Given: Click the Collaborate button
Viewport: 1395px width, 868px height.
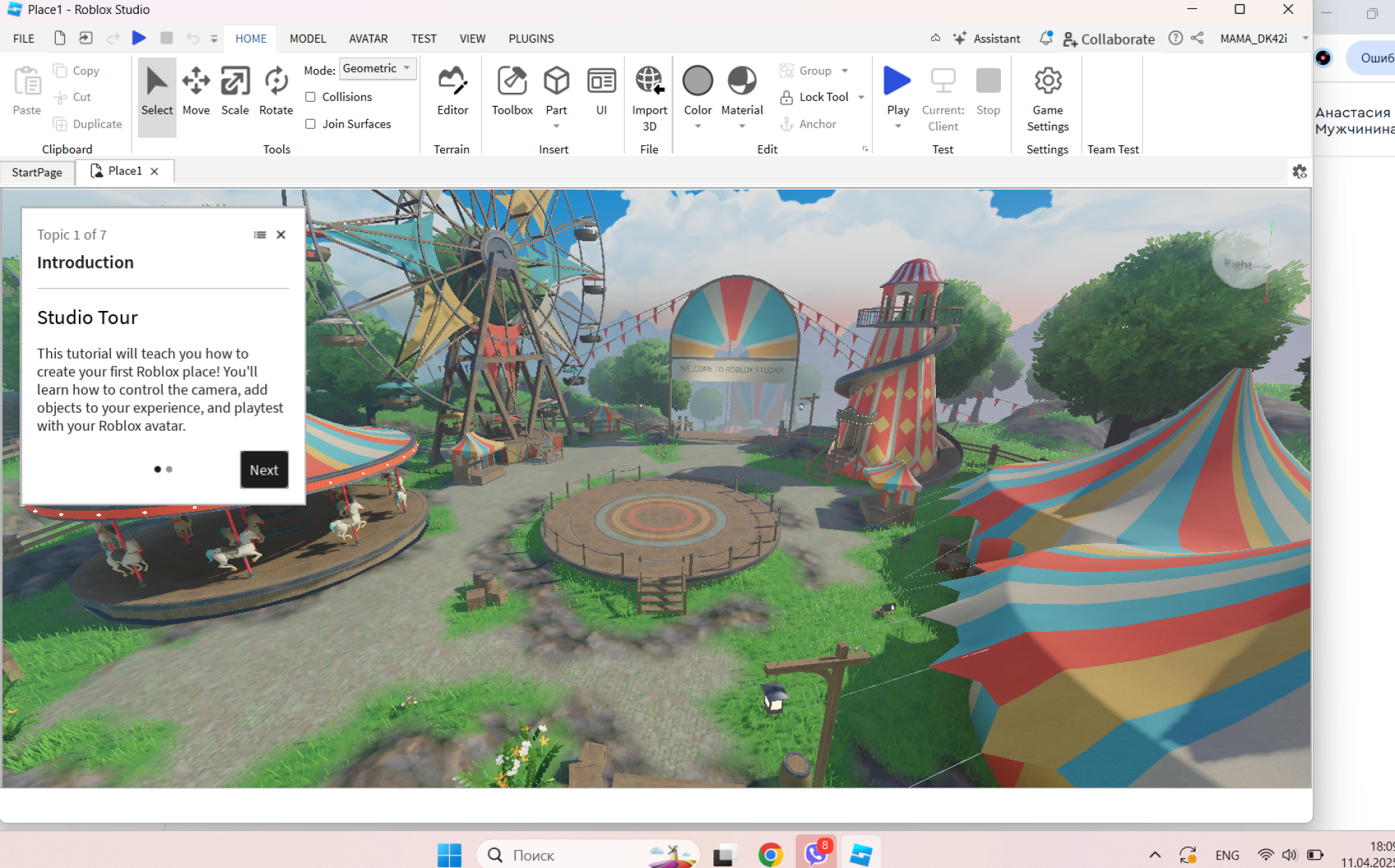Looking at the screenshot, I should click(x=1108, y=39).
